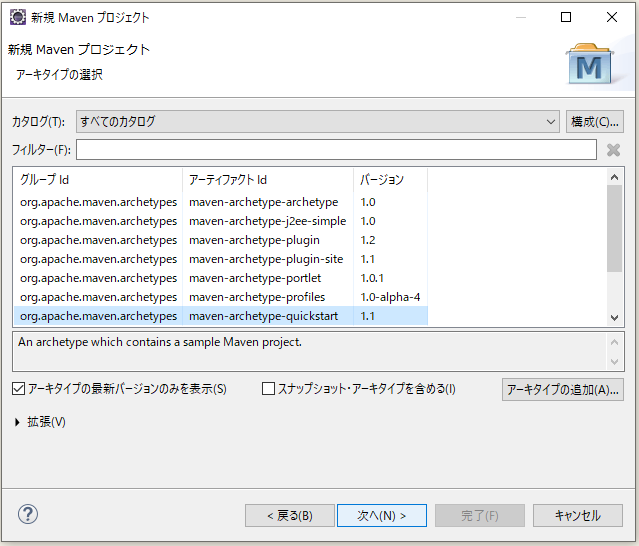Viewport: 639px width, 546px height.
Task: Open the help question mark icon
Action: [28, 515]
